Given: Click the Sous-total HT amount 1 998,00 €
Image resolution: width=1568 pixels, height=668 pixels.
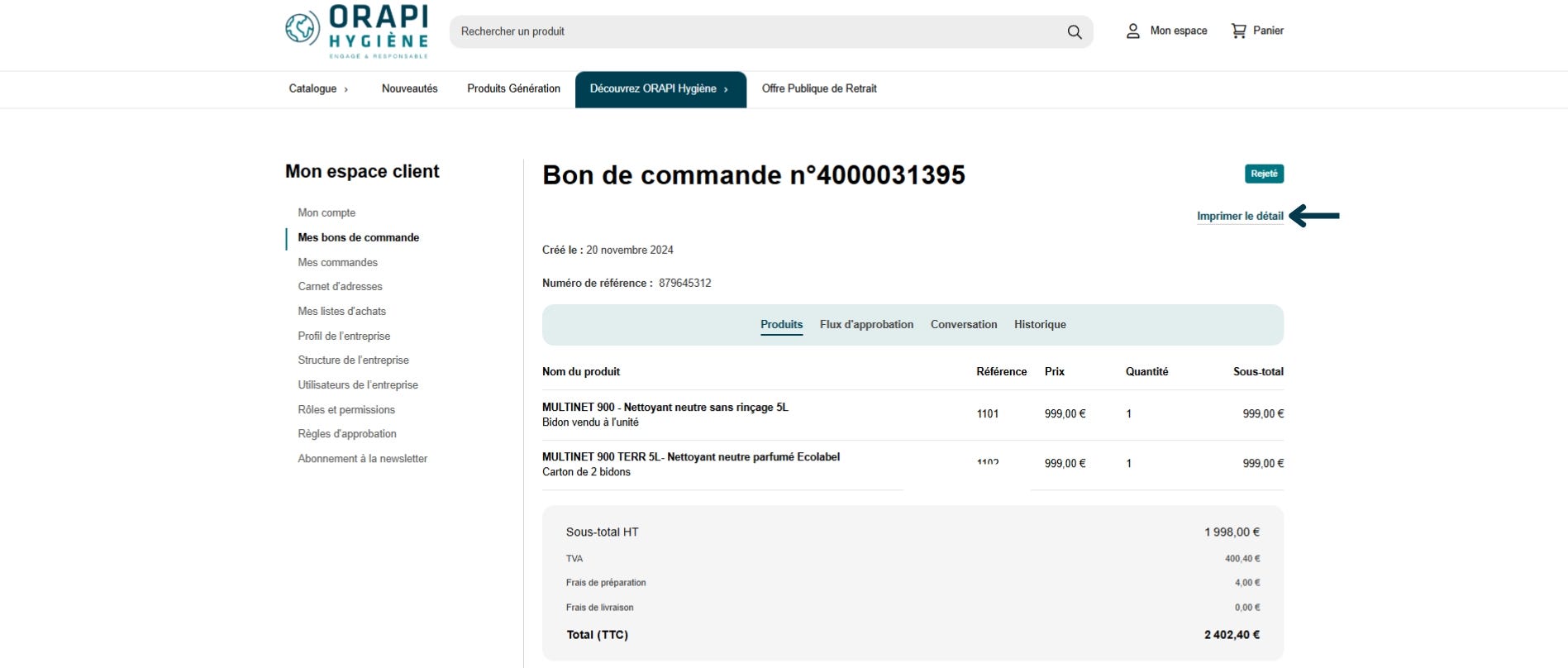Looking at the screenshot, I should [x=1232, y=532].
